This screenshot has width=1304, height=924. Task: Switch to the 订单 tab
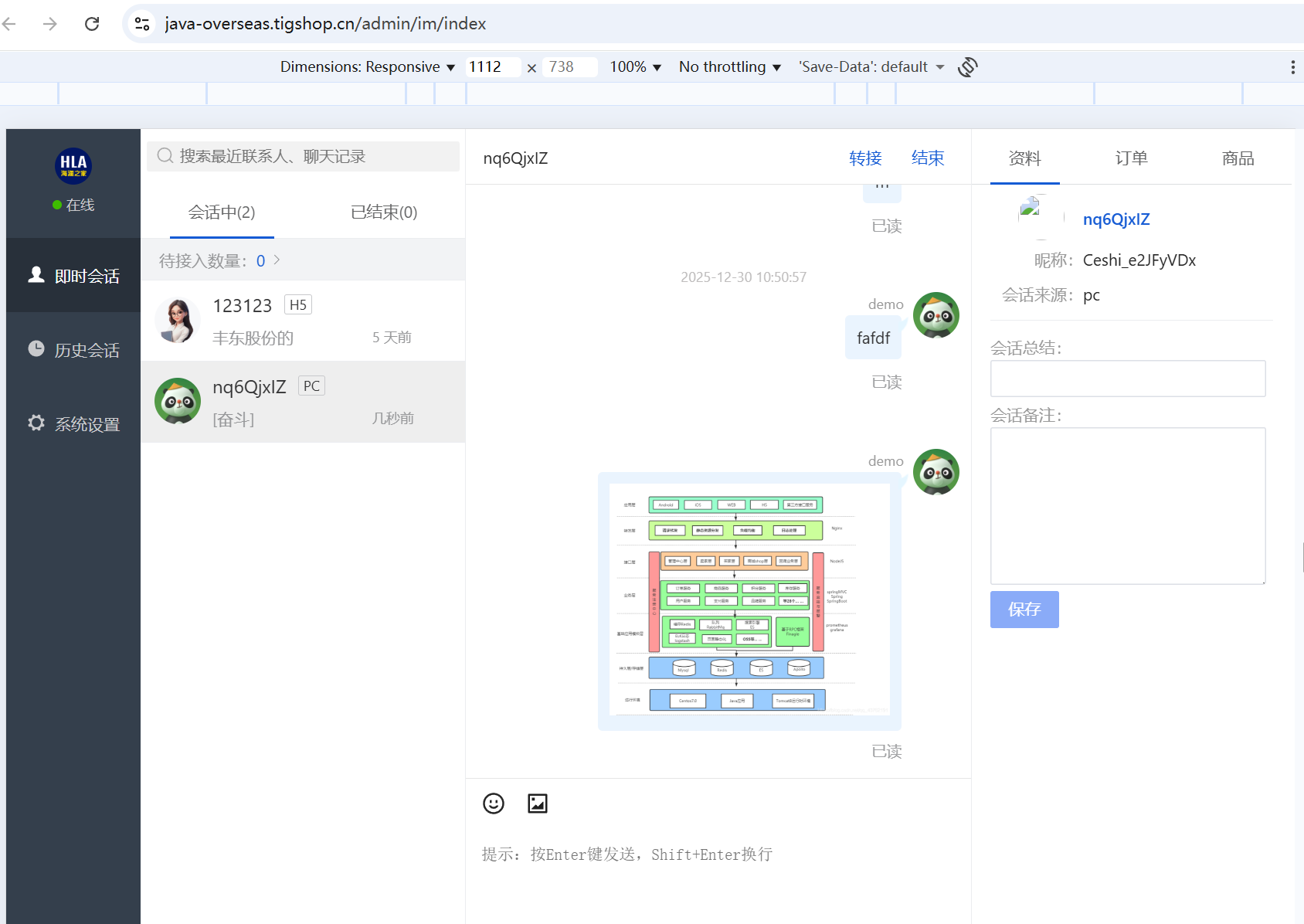[x=1131, y=158]
